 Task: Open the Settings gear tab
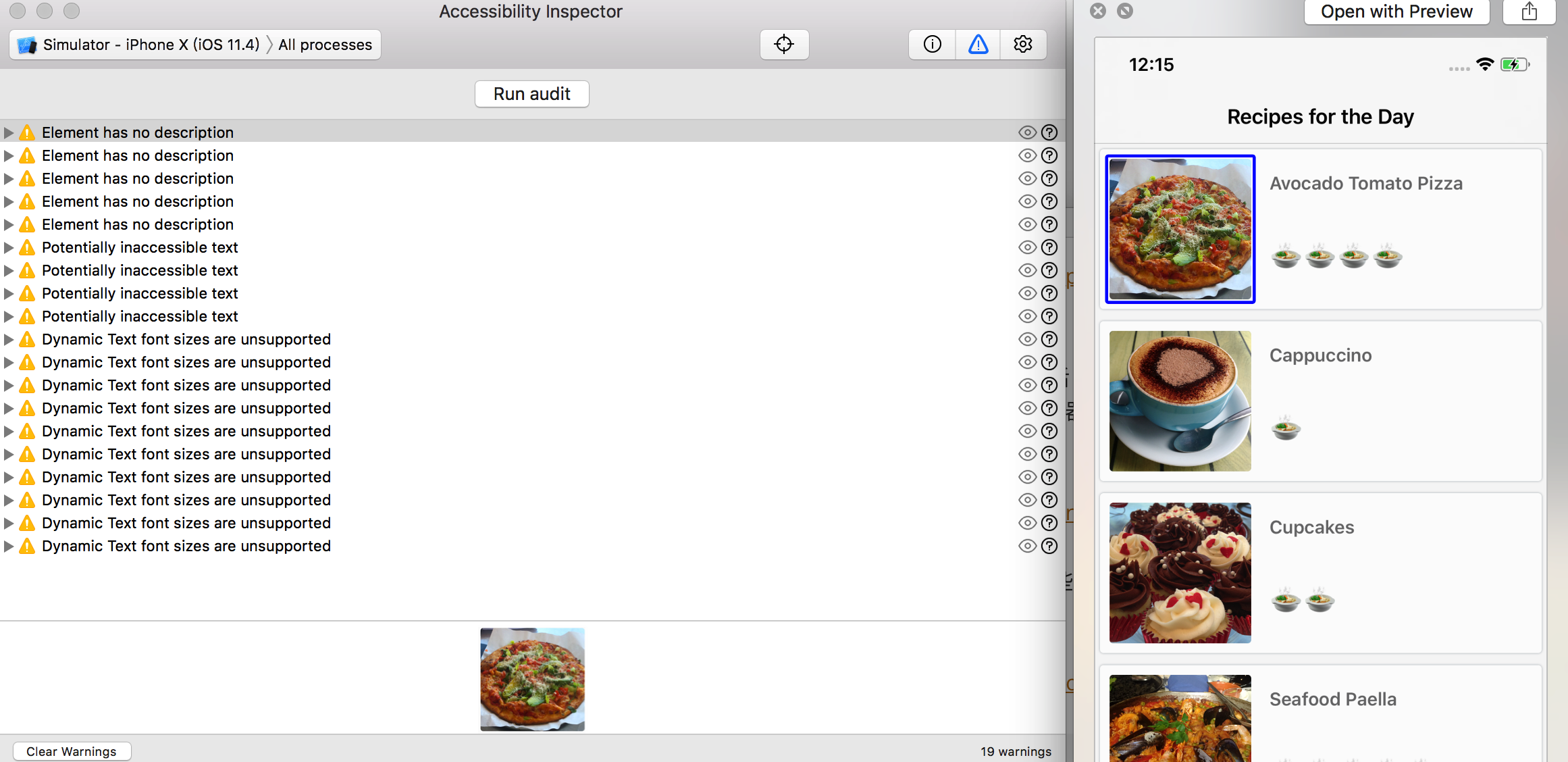tap(1023, 45)
